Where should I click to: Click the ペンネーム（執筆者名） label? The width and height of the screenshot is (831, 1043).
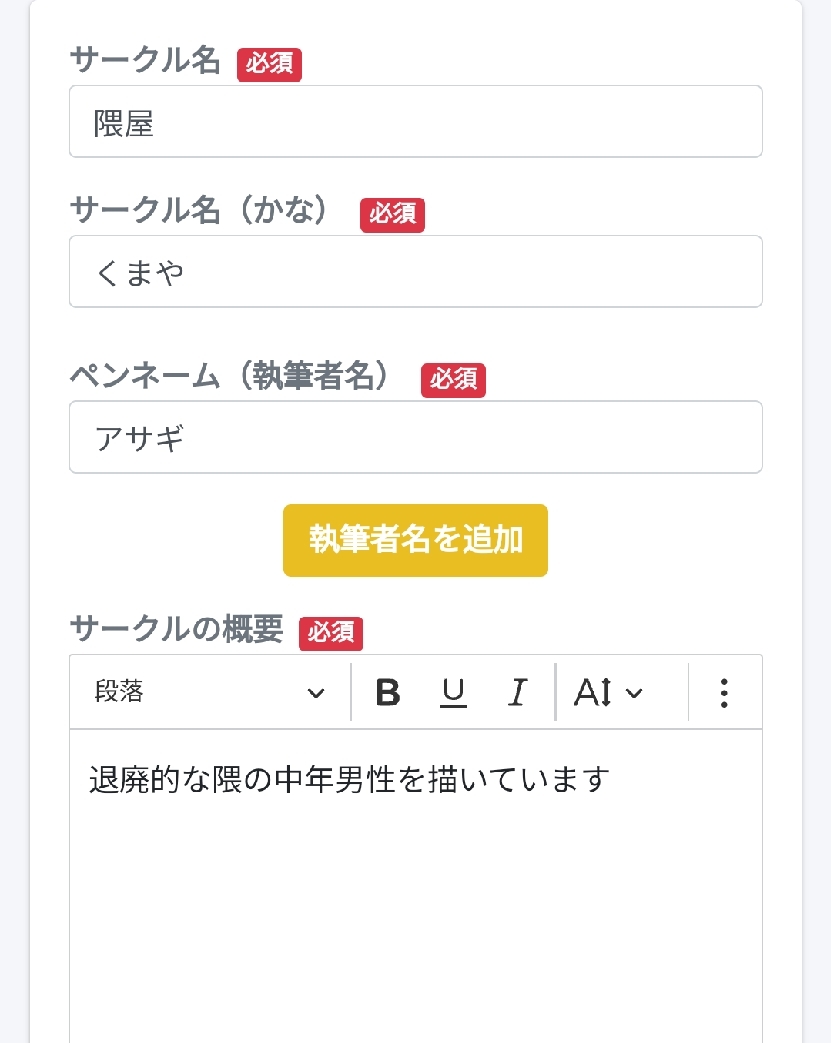229,376
